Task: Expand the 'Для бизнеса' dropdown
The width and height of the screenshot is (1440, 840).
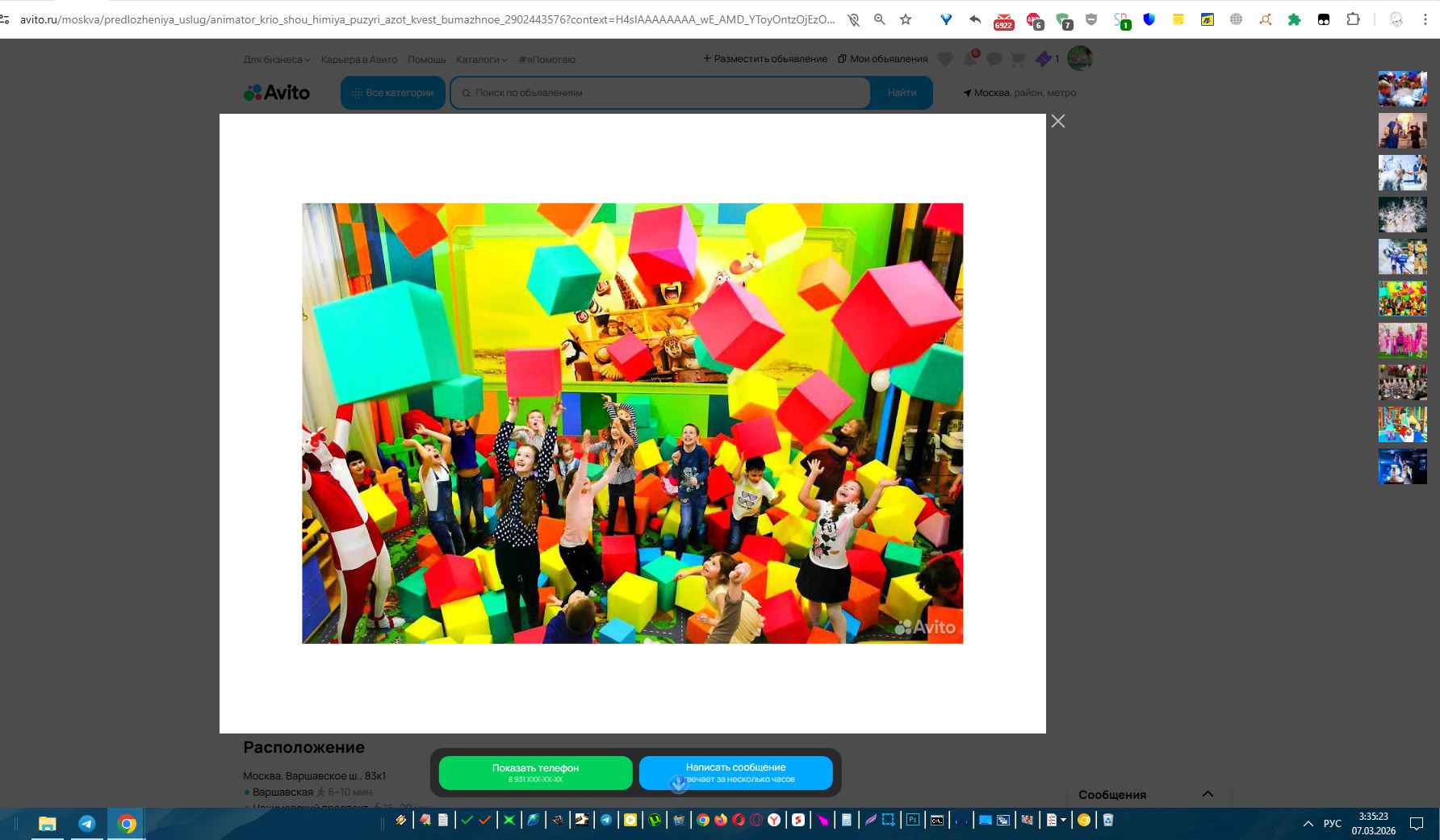Action: pyautogui.click(x=276, y=60)
